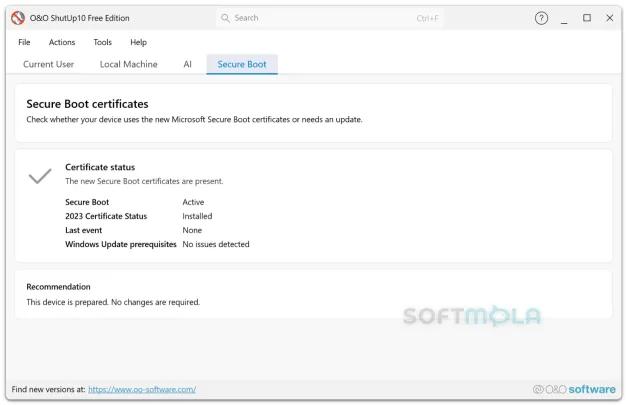Click the 'Recommendation' heading
Screen dimensions: 627x405
(58, 287)
